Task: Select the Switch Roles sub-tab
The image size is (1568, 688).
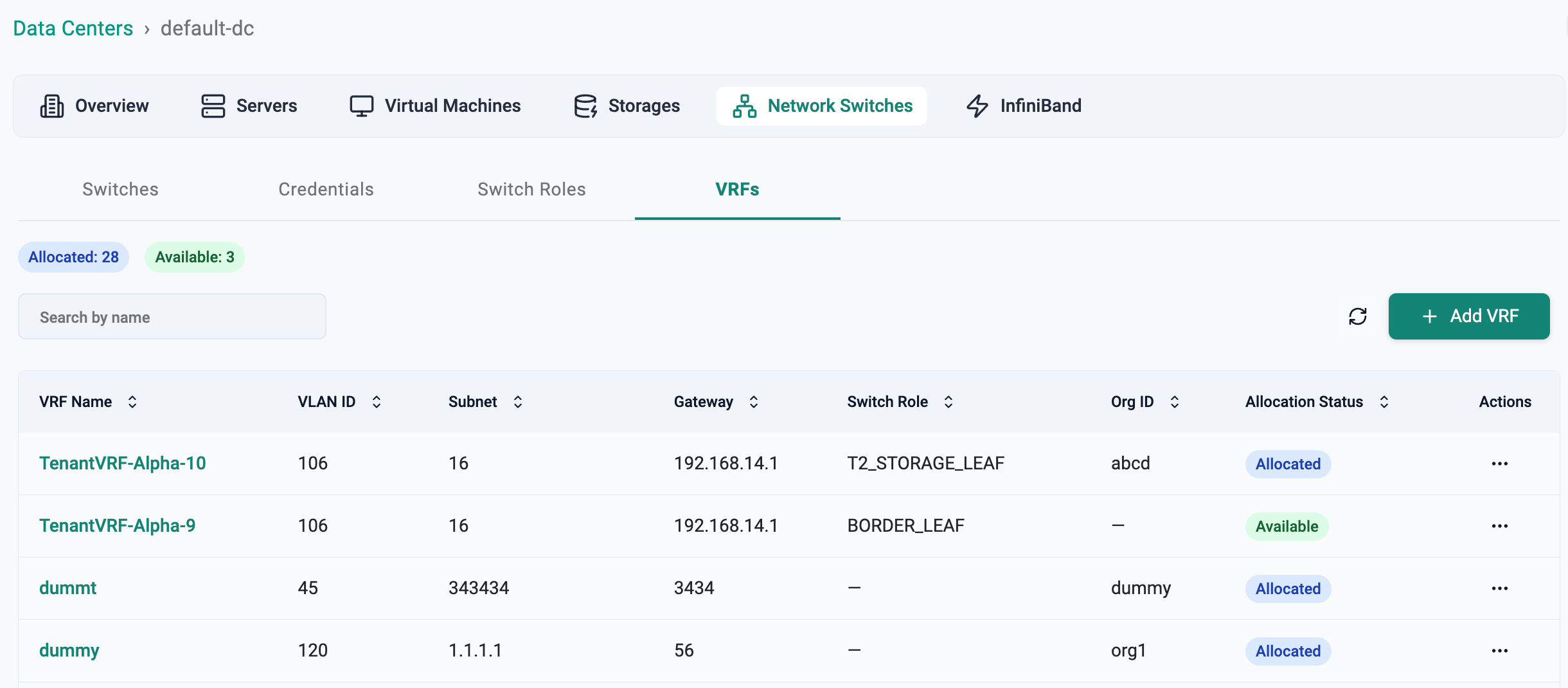Action: click(x=531, y=190)
